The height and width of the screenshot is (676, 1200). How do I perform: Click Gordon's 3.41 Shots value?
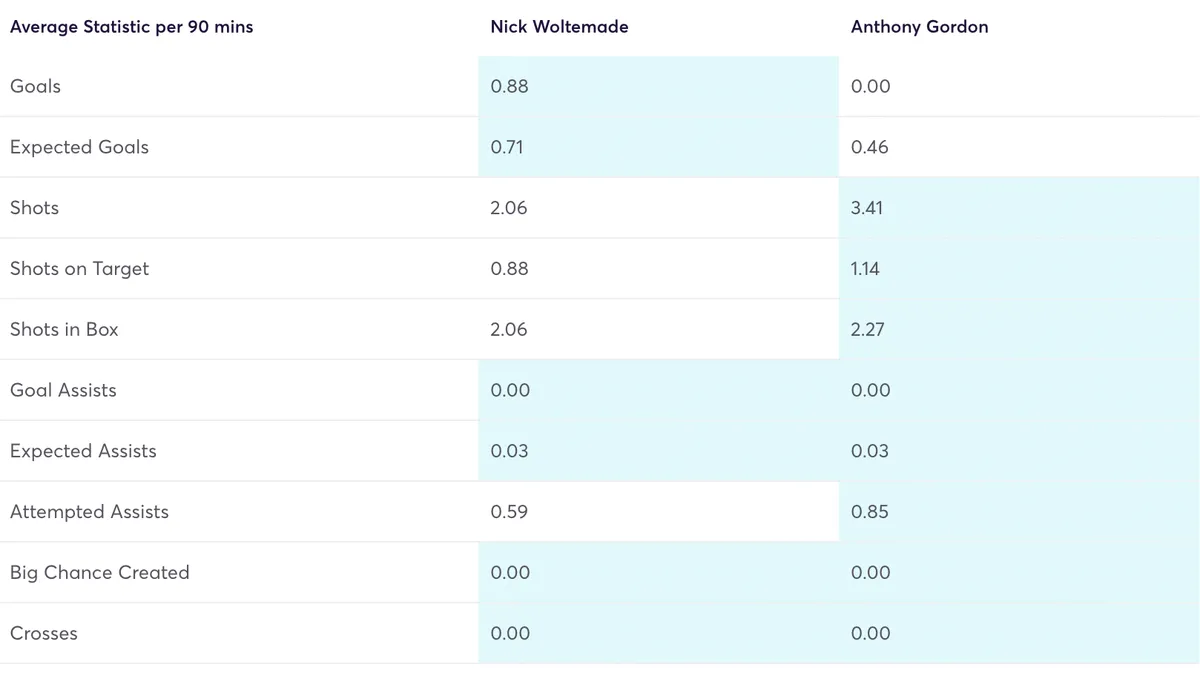[x=868, y=208]
